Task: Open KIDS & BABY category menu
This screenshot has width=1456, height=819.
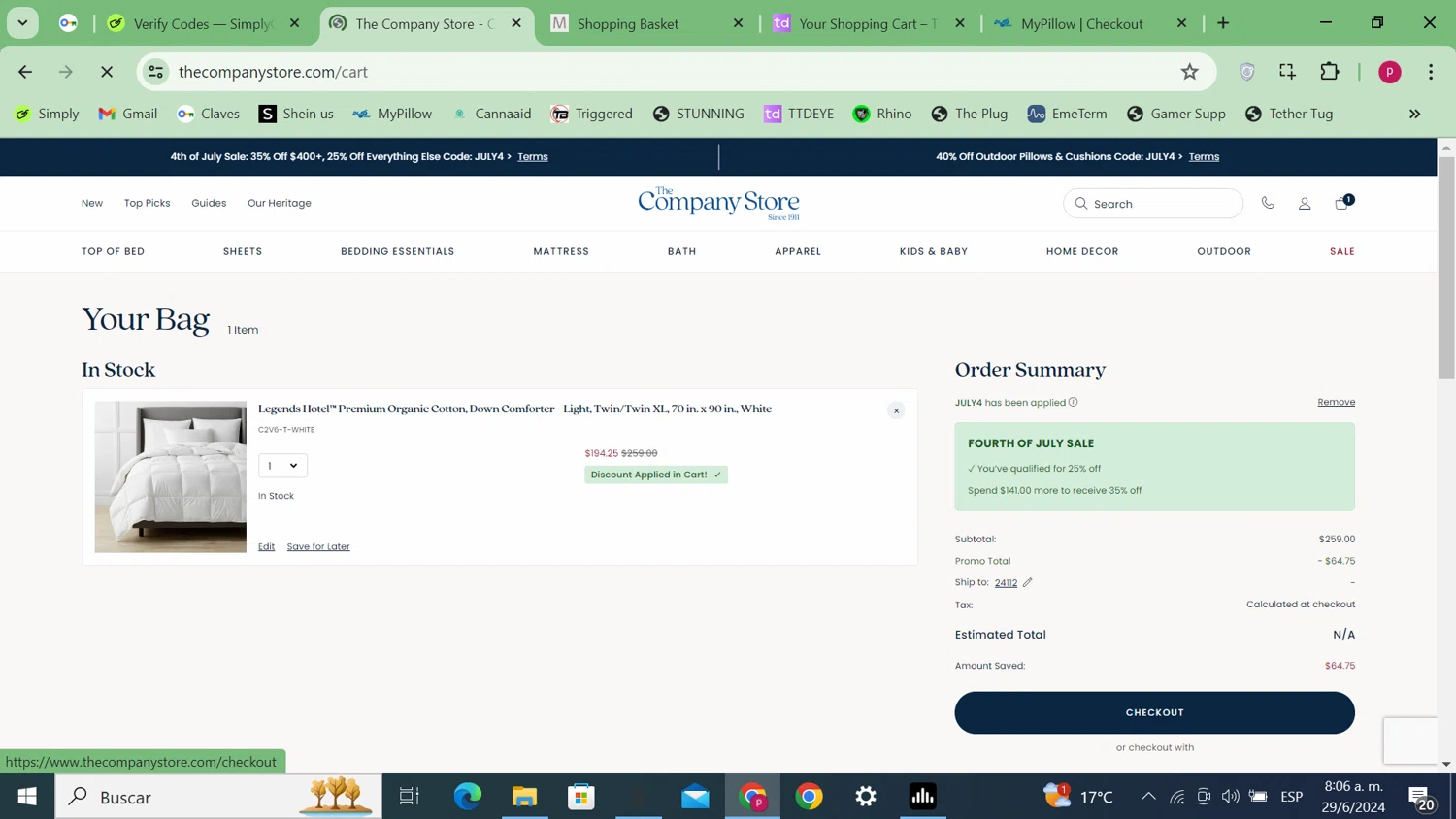Action: click(934, 251)
